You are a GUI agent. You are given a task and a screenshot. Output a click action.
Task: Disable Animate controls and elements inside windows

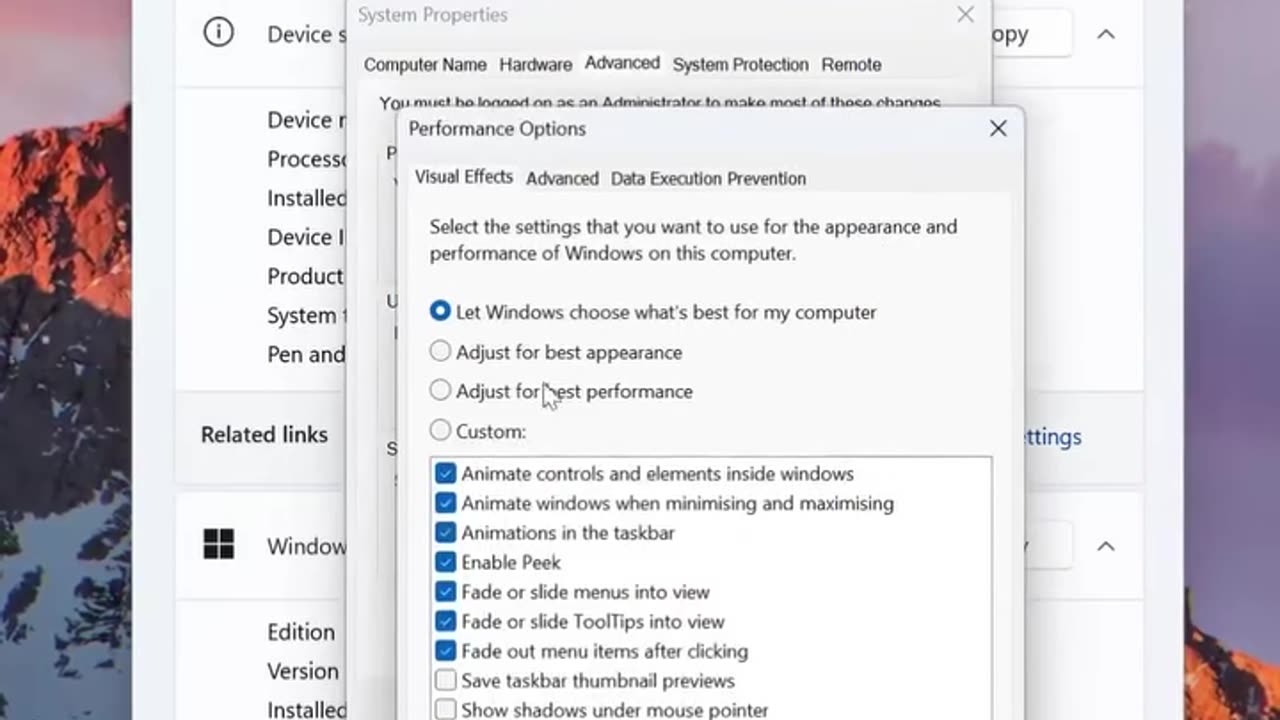pyautogui.click(x=446, y=474)
